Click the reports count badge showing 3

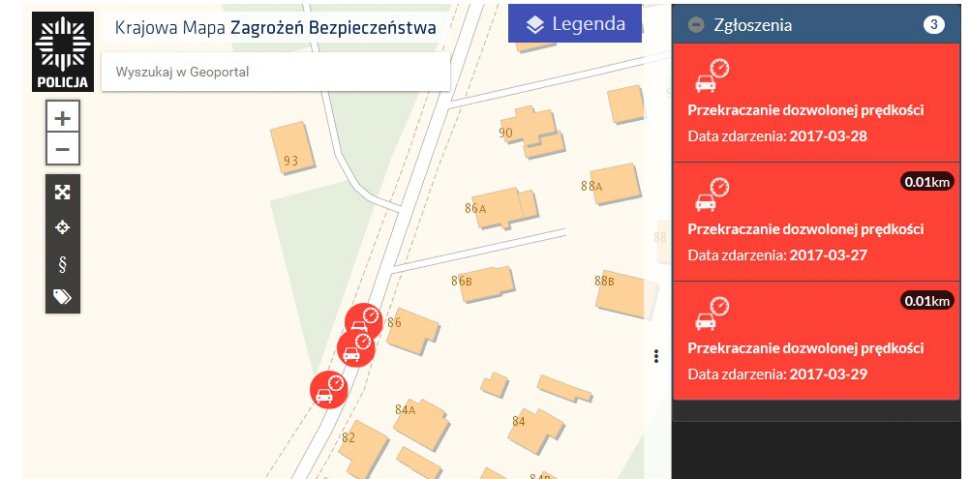[934, 25]
